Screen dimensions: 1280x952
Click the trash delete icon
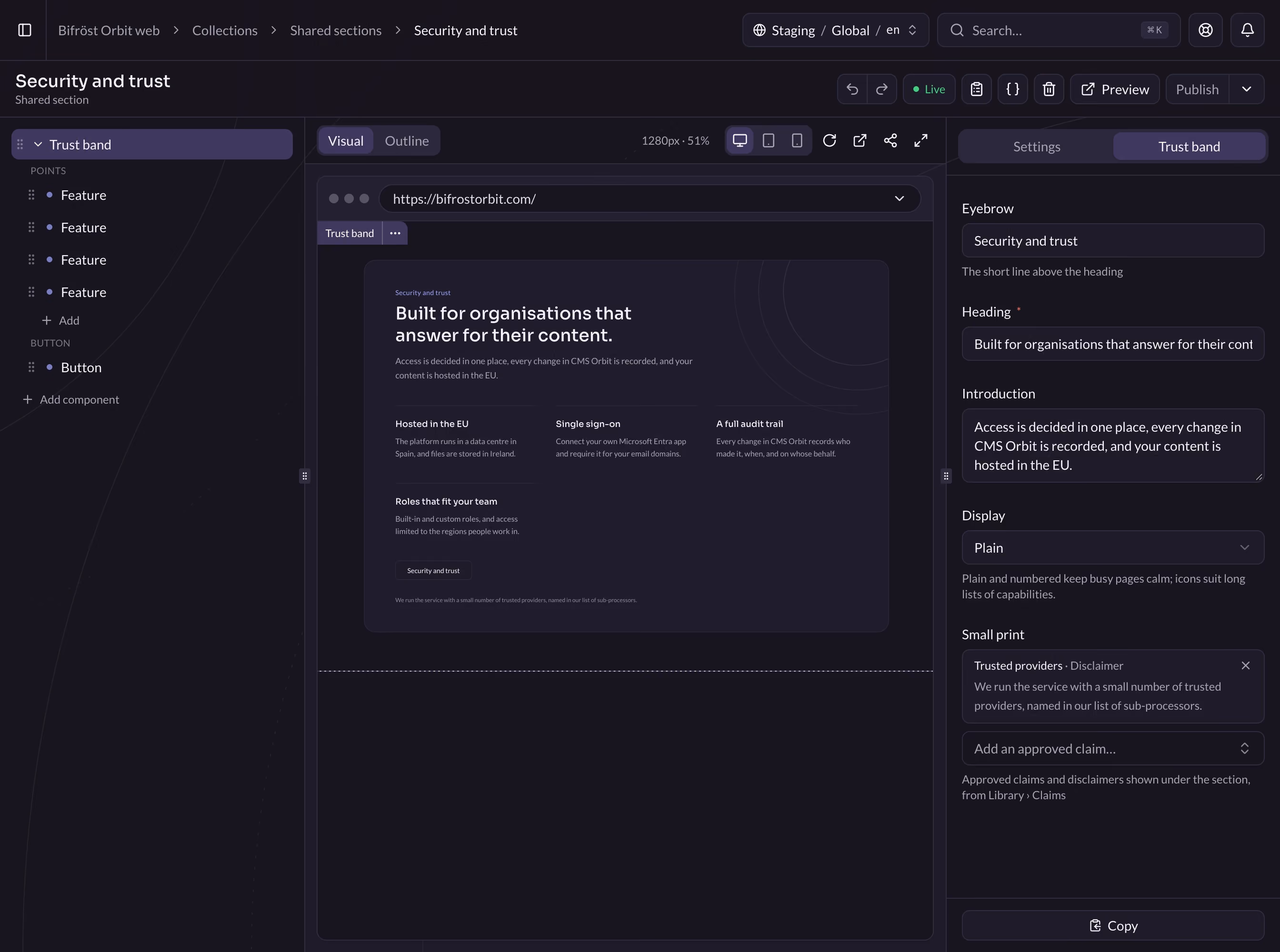(x=1049, y=89)
